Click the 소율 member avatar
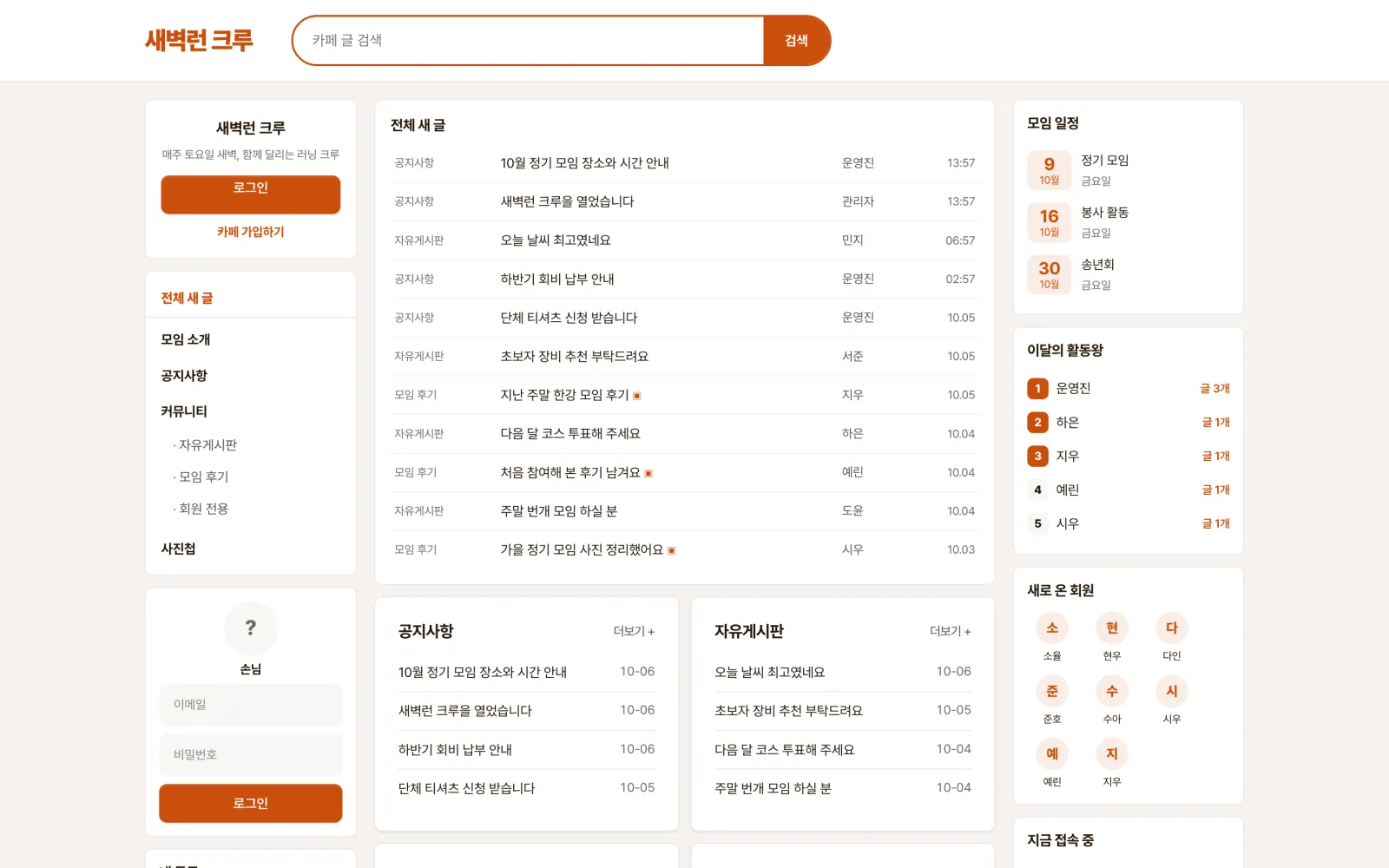Image resolution: width=1389 pixels, height=868 pixels. 1052,628
